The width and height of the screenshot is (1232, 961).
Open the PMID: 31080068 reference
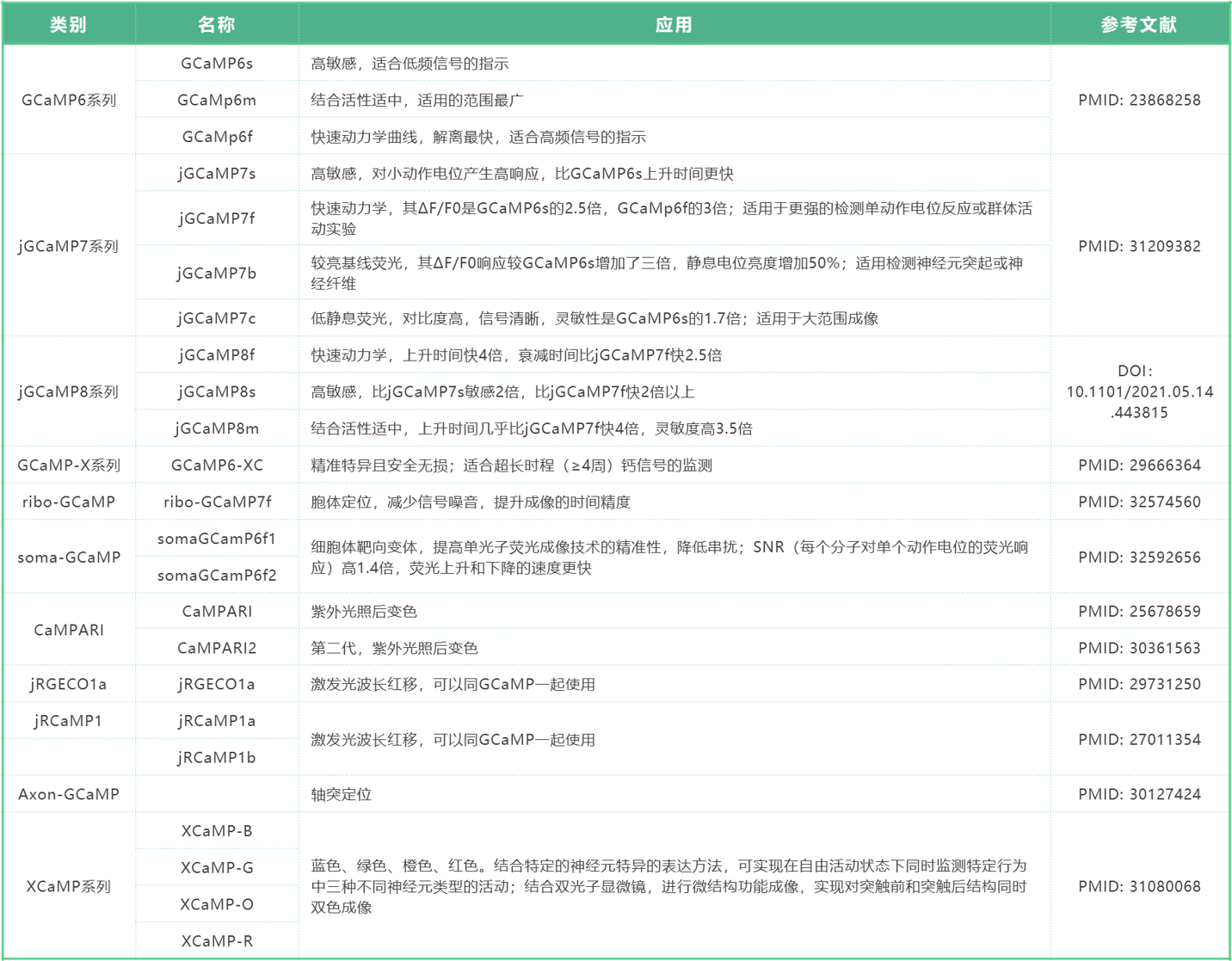click(x=1139, y=886)
